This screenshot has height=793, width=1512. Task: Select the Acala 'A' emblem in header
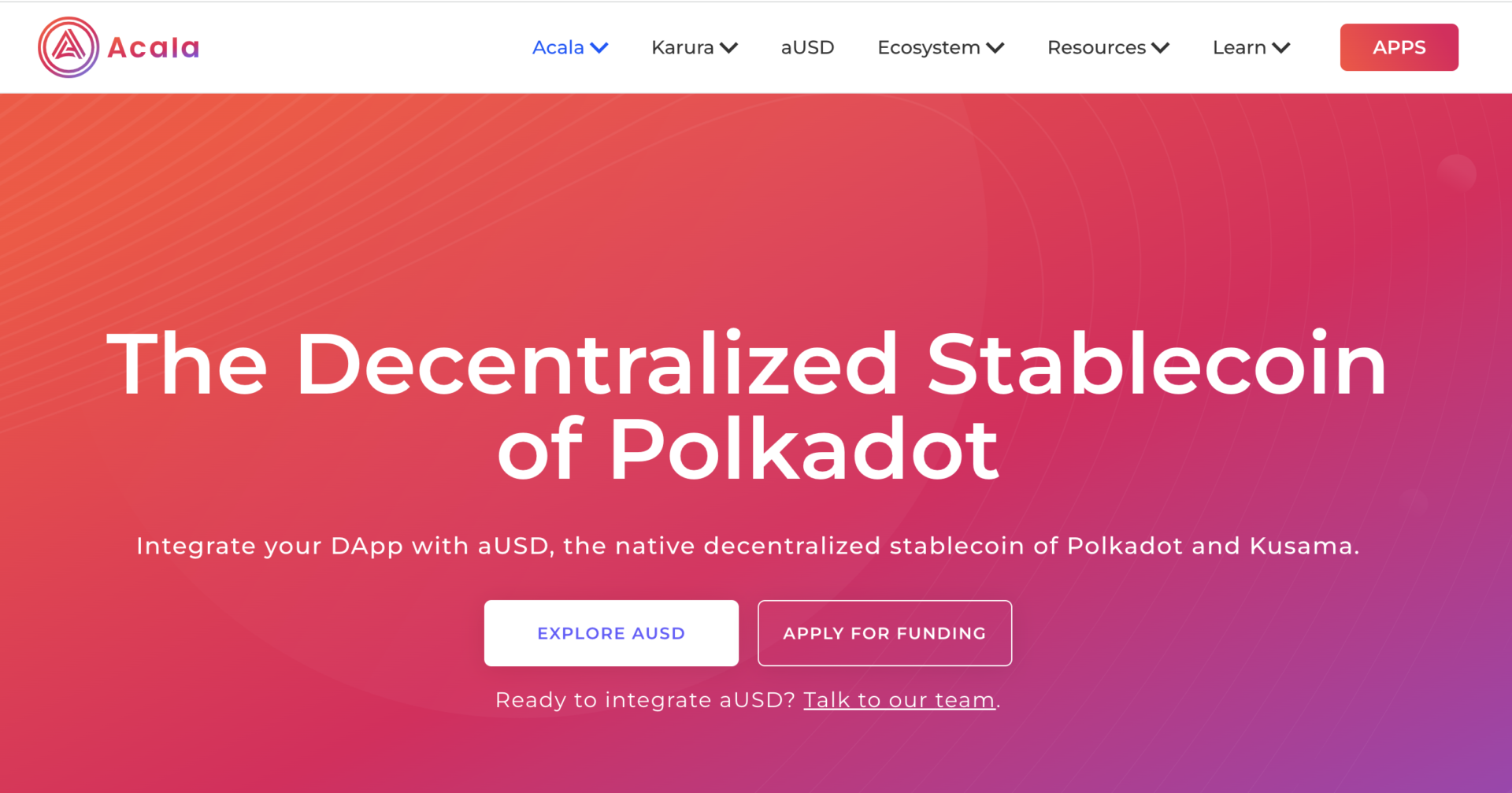tap(69, 46)
